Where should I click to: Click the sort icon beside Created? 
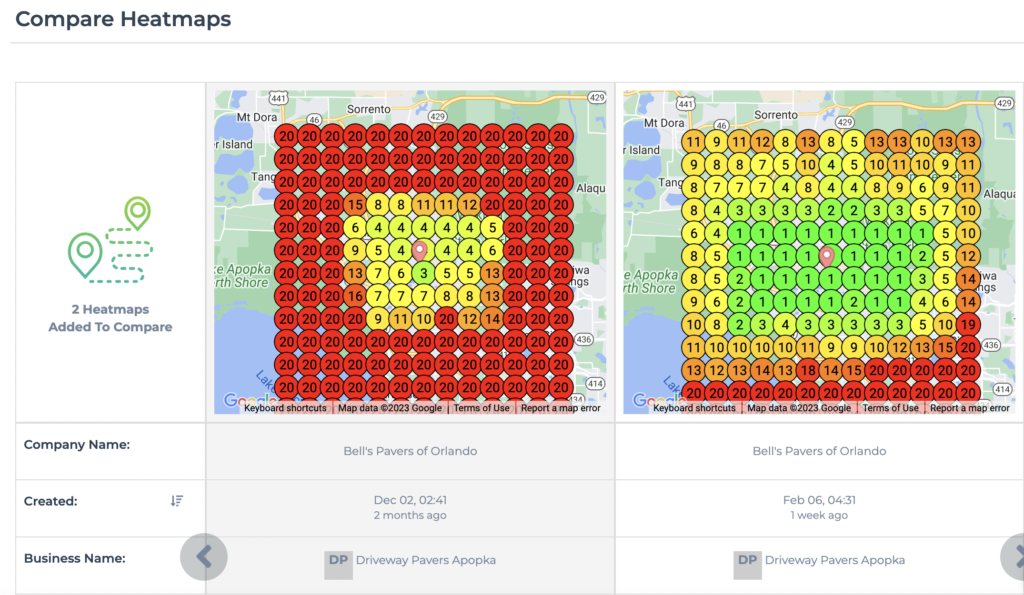coord(177,501)
